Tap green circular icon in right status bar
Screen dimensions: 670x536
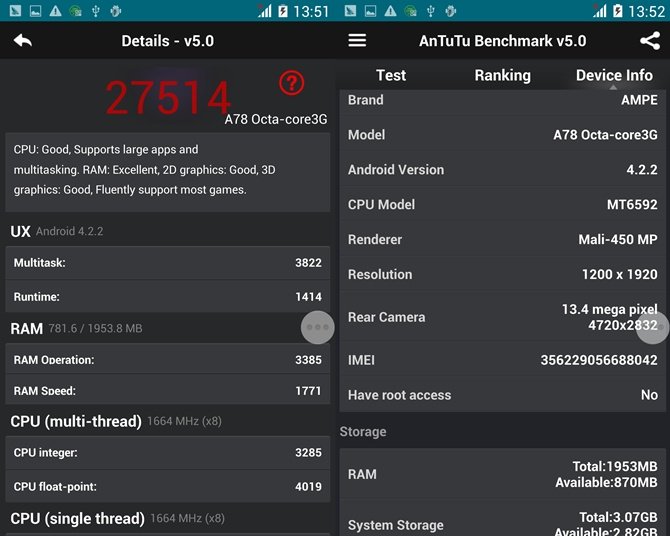pyautogui.click(x=411, y=11)
